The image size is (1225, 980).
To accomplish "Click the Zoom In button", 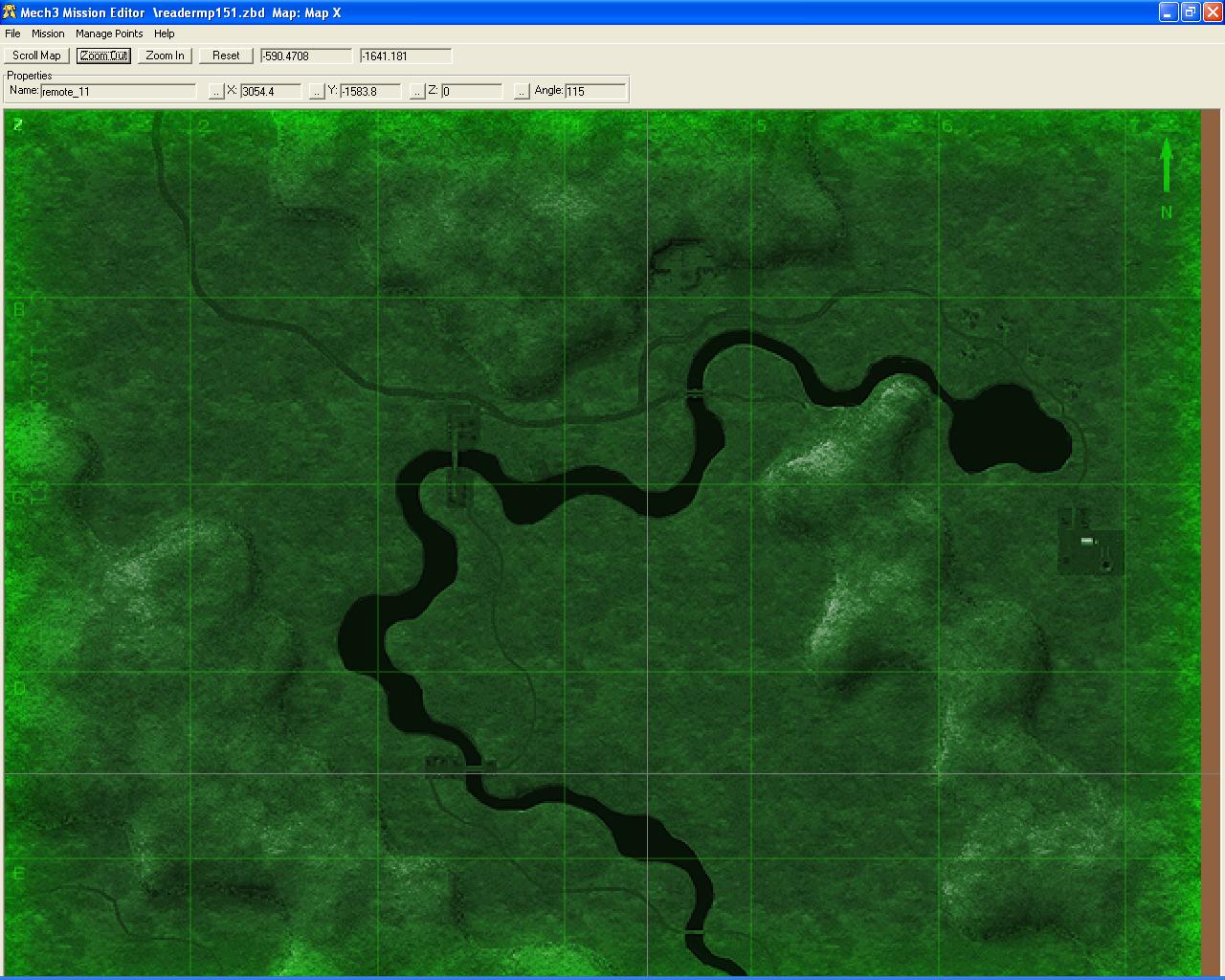I will (165, 56).
